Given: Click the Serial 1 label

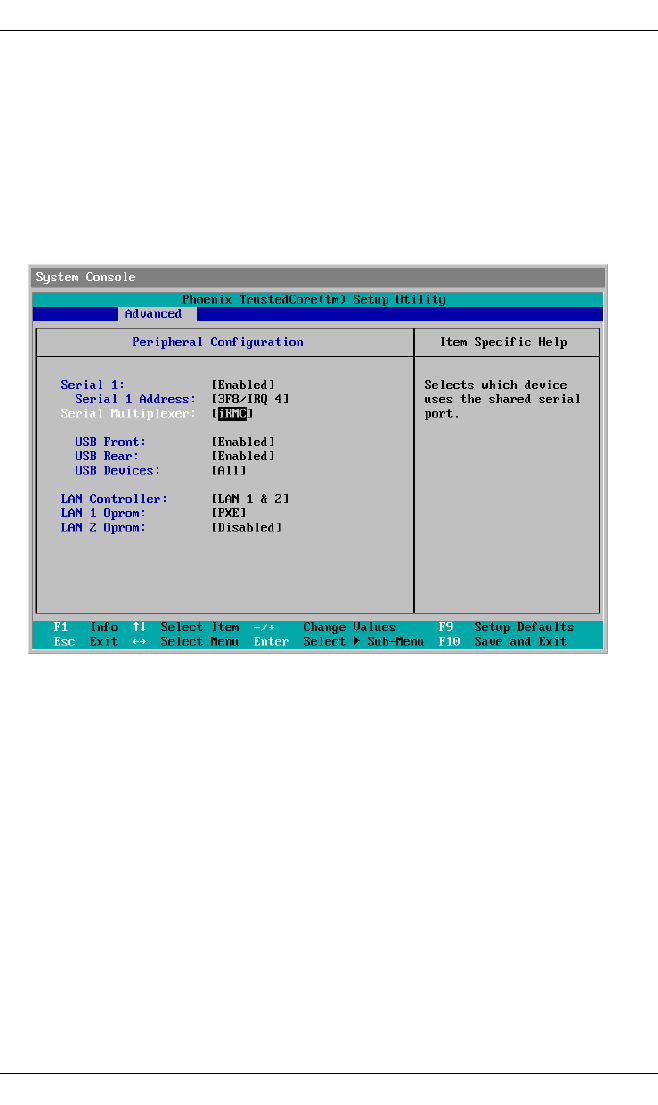Looking at the screenshot, I should point(92,385).
